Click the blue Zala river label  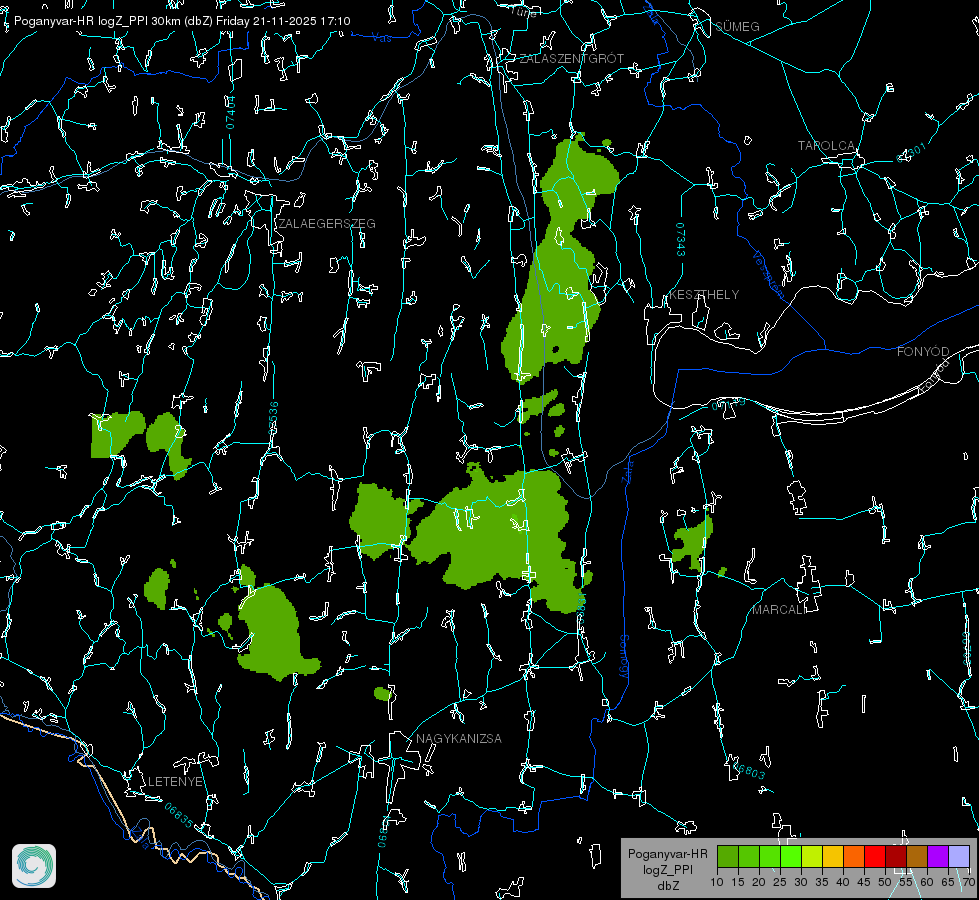[627, 471]
